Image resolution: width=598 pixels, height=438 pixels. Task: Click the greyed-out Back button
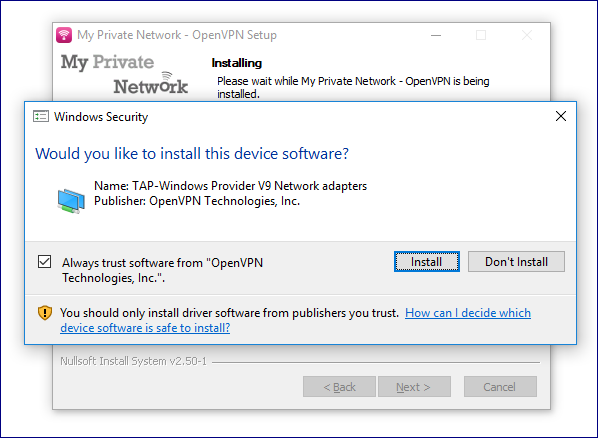pyautogui.click(x=339, y=387)
